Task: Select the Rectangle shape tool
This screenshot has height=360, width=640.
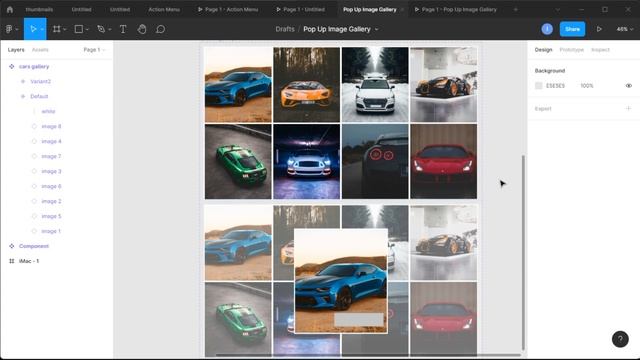Action: [x=79, y=29]
